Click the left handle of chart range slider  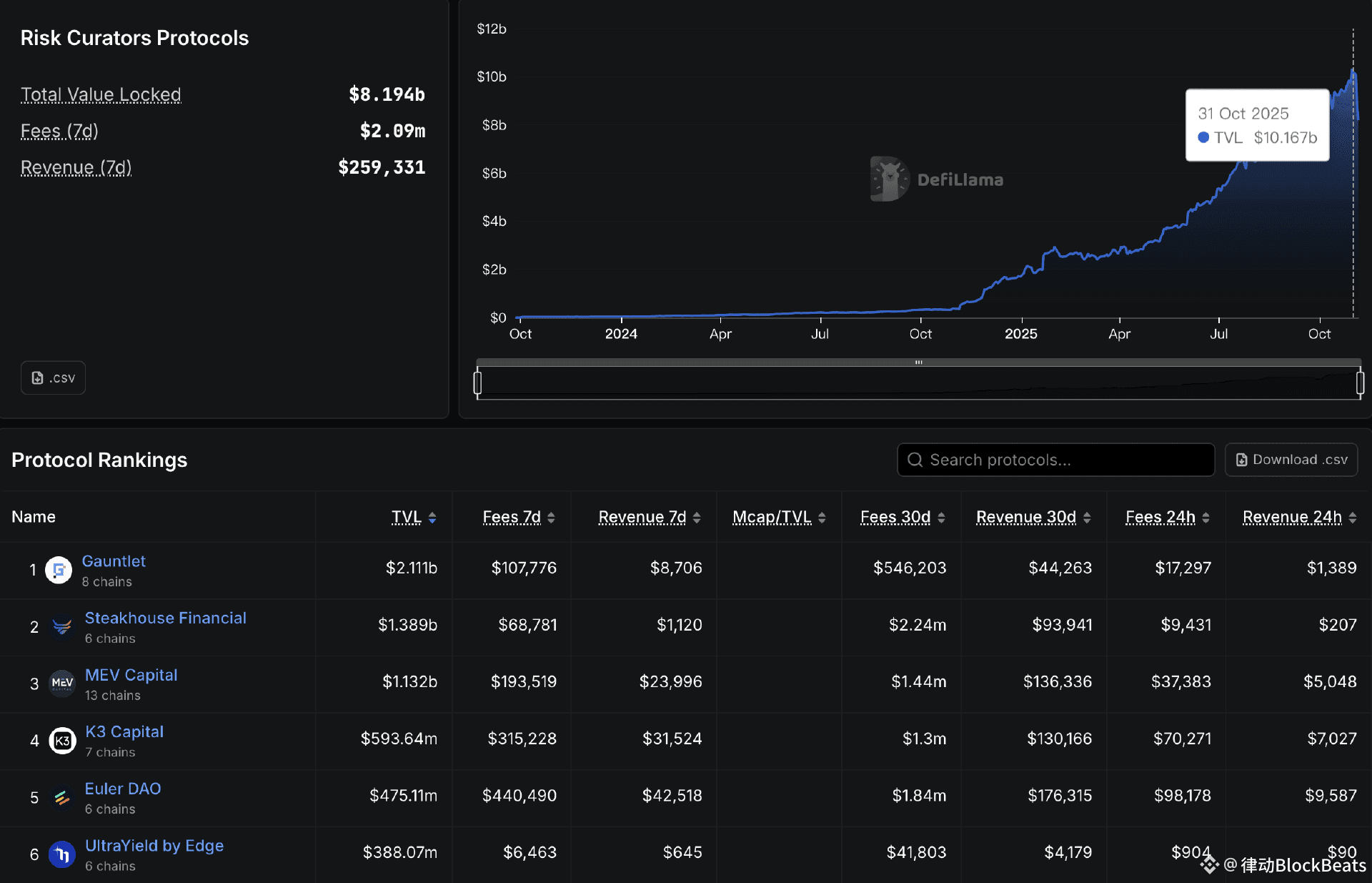click(477, 383)
